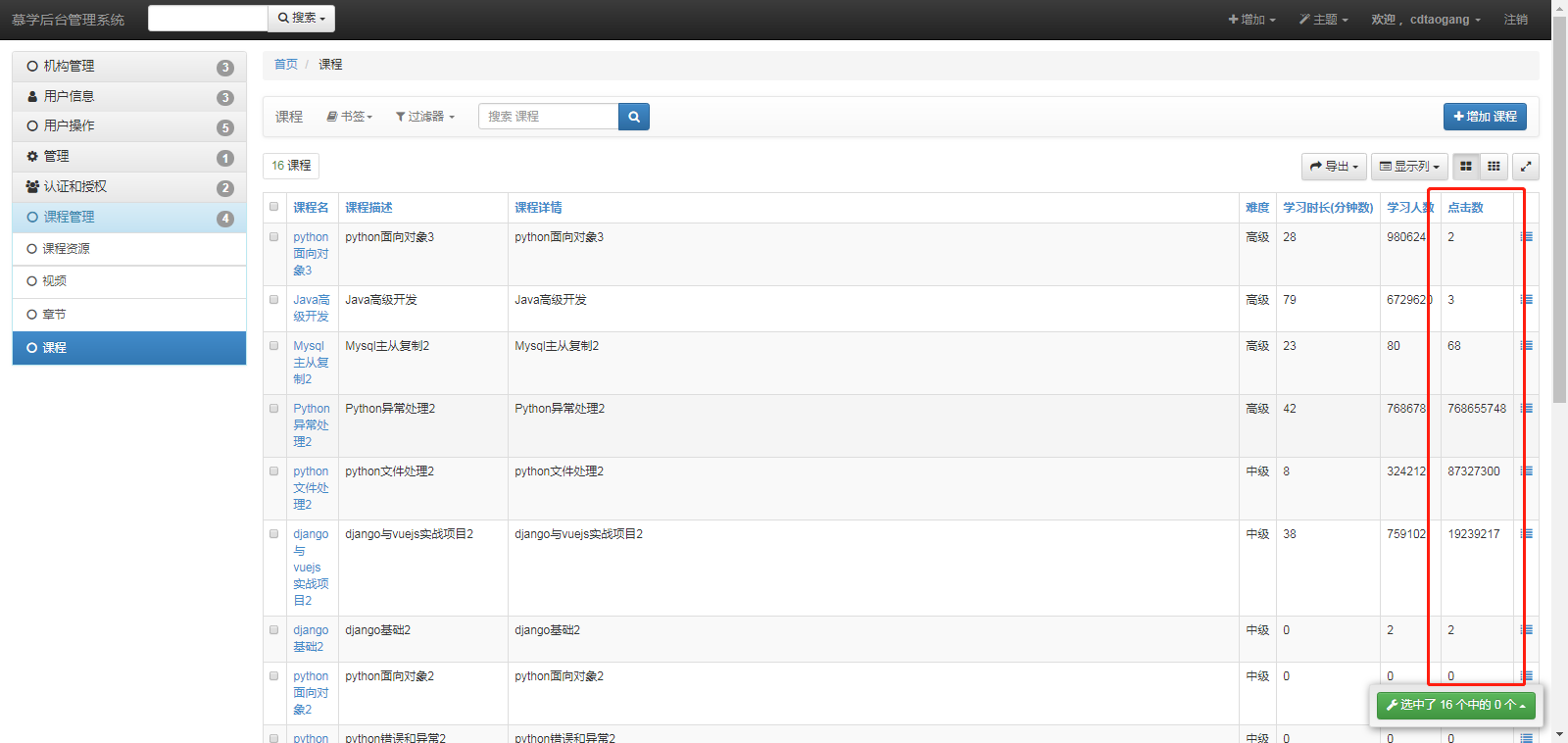This screenshot has height=743, width=1568.
Task: Select the checkbox for Mysql主从复制2 row
Action: [274, 345]
